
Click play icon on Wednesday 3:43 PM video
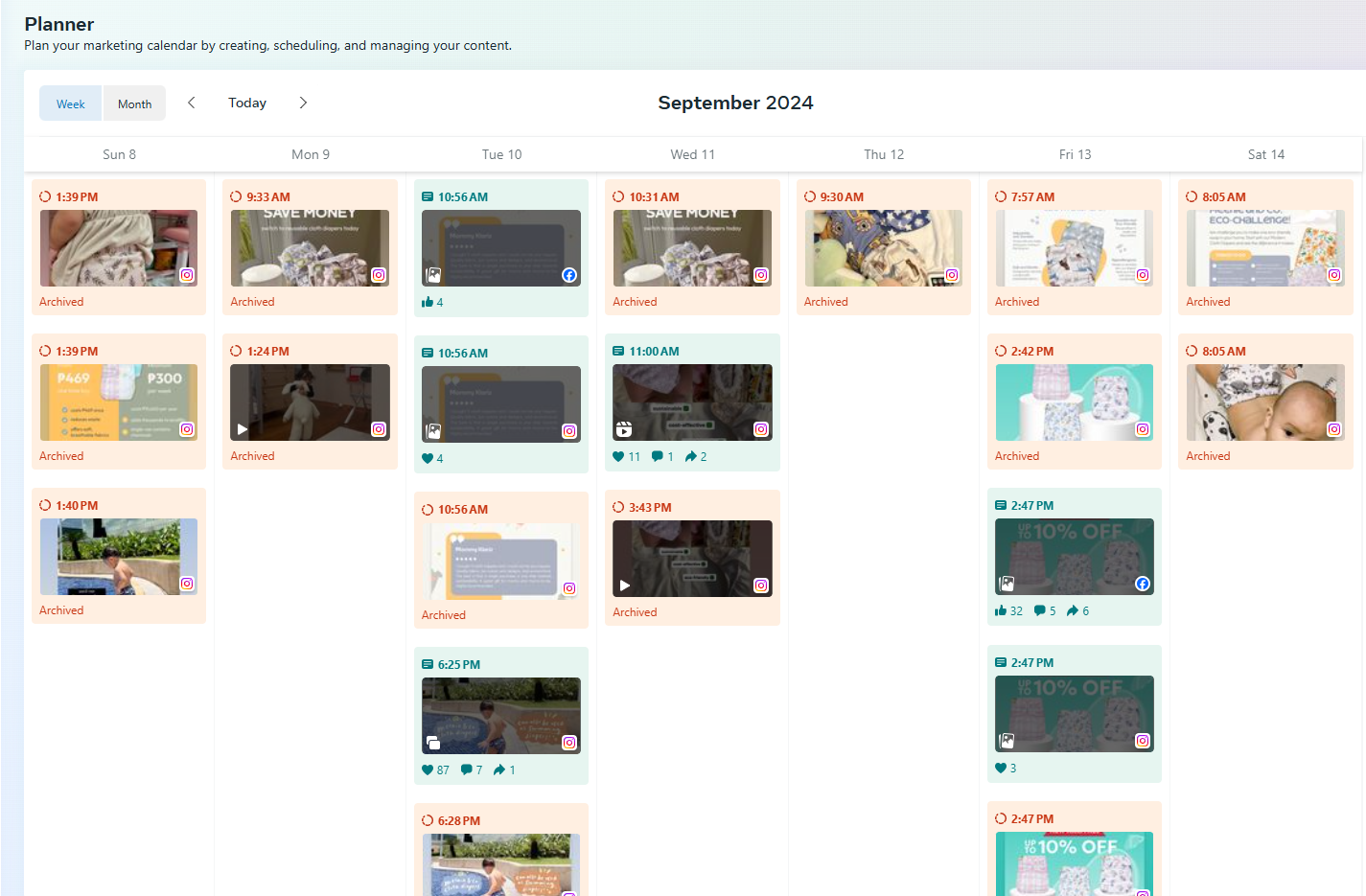click(x=625, y=586)
